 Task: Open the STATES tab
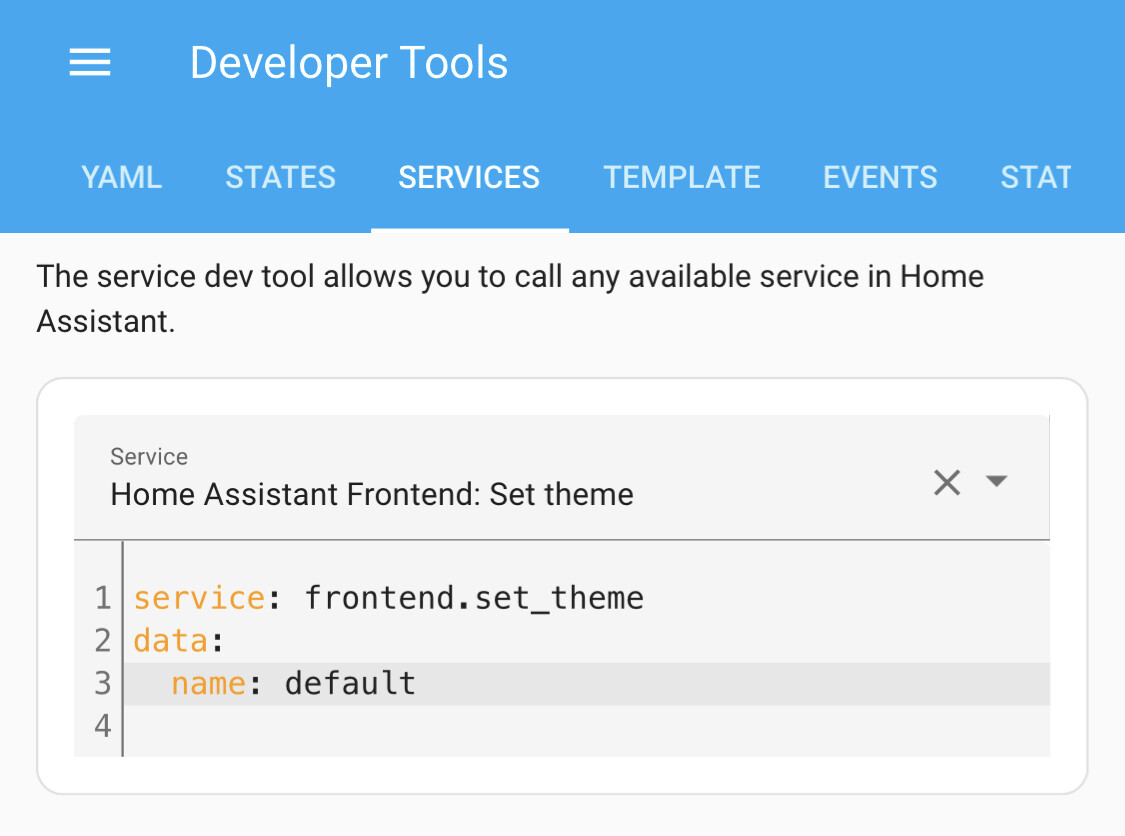tap(280, 177)
